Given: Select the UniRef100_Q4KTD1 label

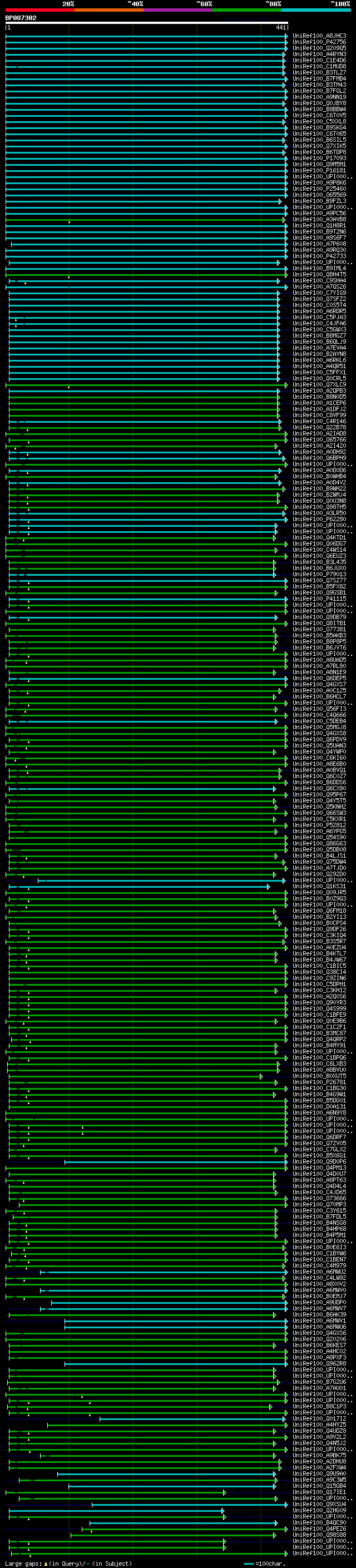Looking at the screenshot, I should coord(319,537).
